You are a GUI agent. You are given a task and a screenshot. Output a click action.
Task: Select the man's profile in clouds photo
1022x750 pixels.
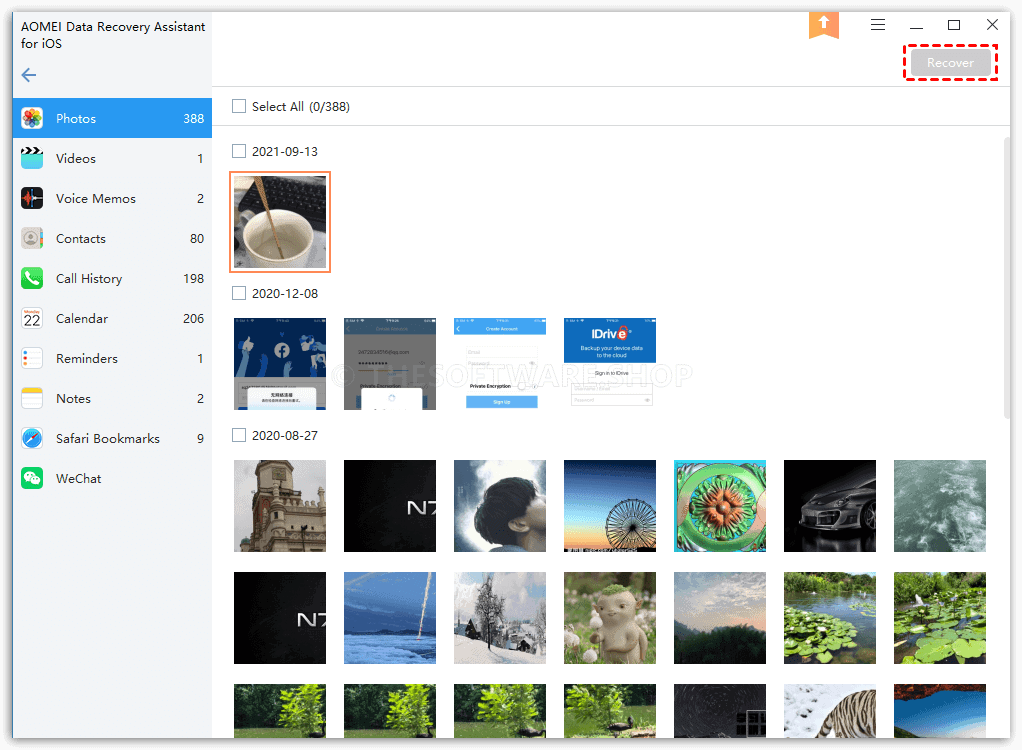pos(500,506)
